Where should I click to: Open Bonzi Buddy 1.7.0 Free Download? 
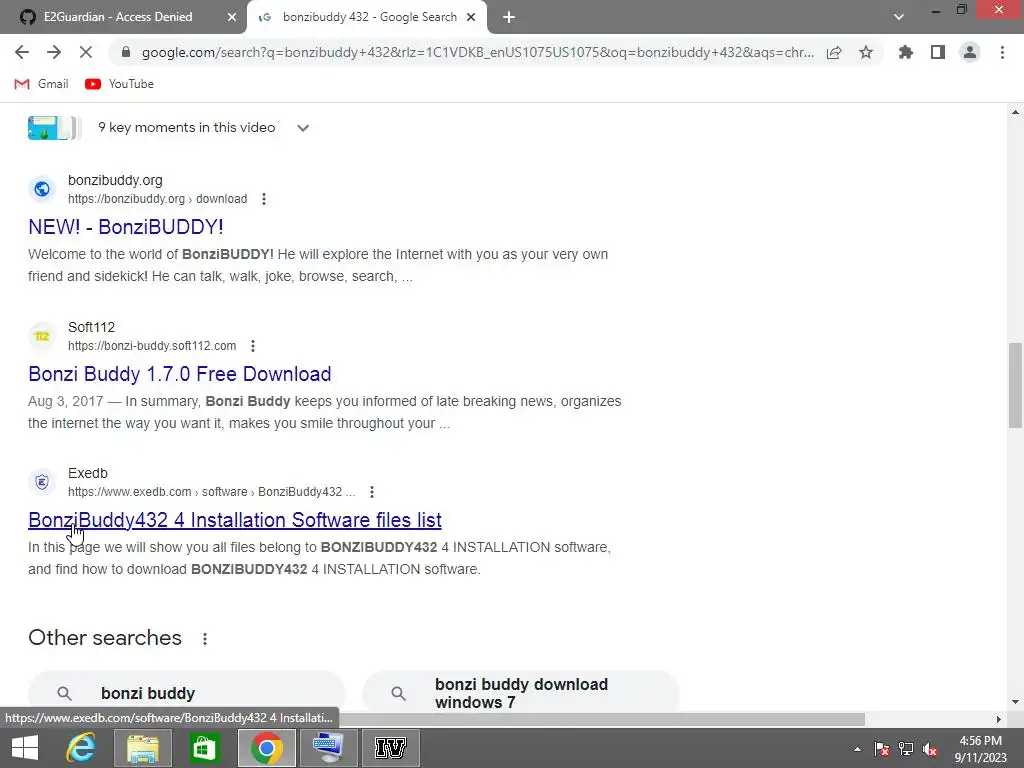180,374
